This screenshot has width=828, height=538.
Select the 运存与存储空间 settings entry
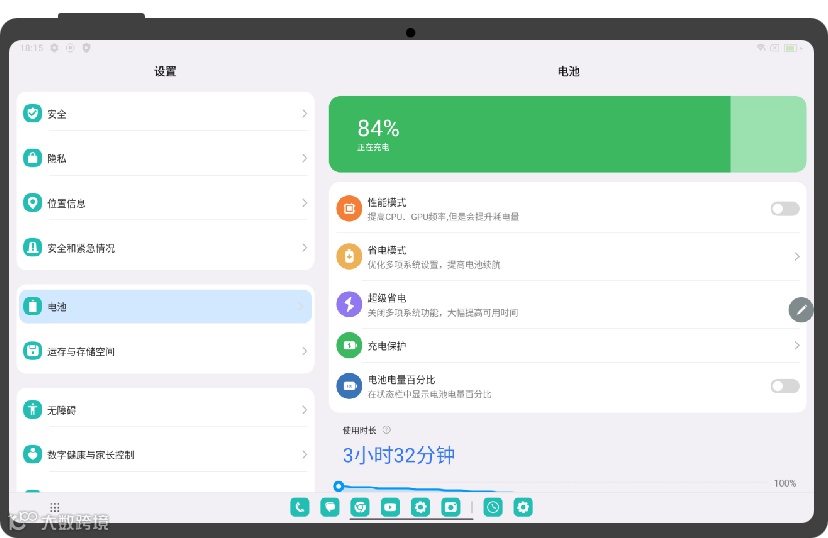tap(165, 351)
